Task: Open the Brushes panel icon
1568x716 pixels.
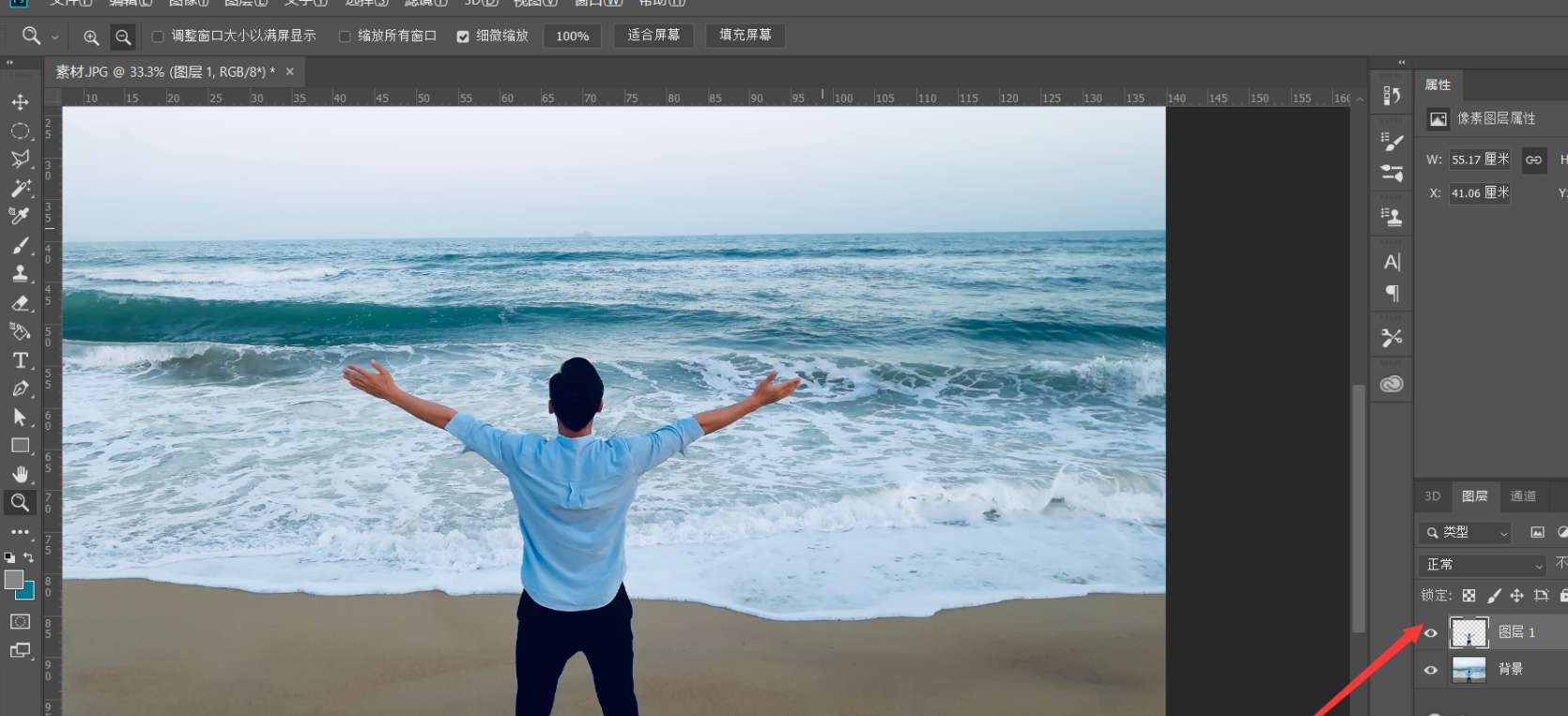Action: [x=1391, y=173]
